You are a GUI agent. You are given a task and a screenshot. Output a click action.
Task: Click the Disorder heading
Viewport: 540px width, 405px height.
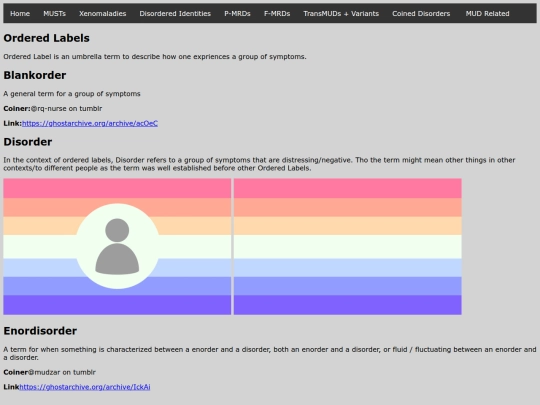coord(28,142)
